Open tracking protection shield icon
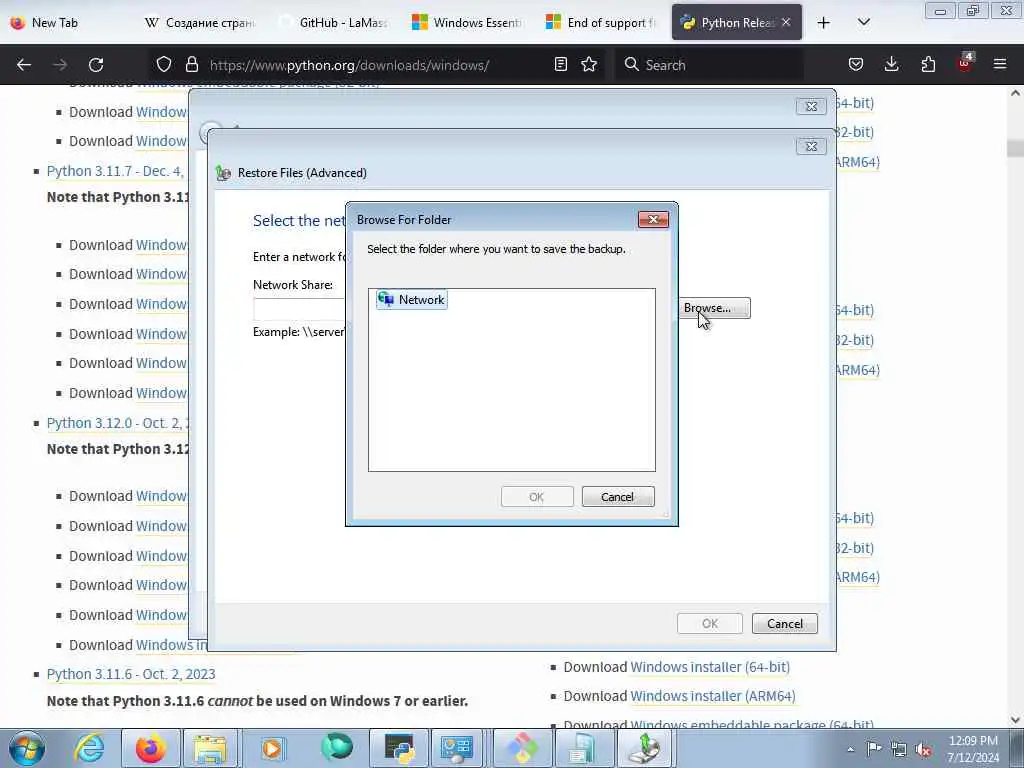This screenshot has height=768, width=1024. [164, 65]
